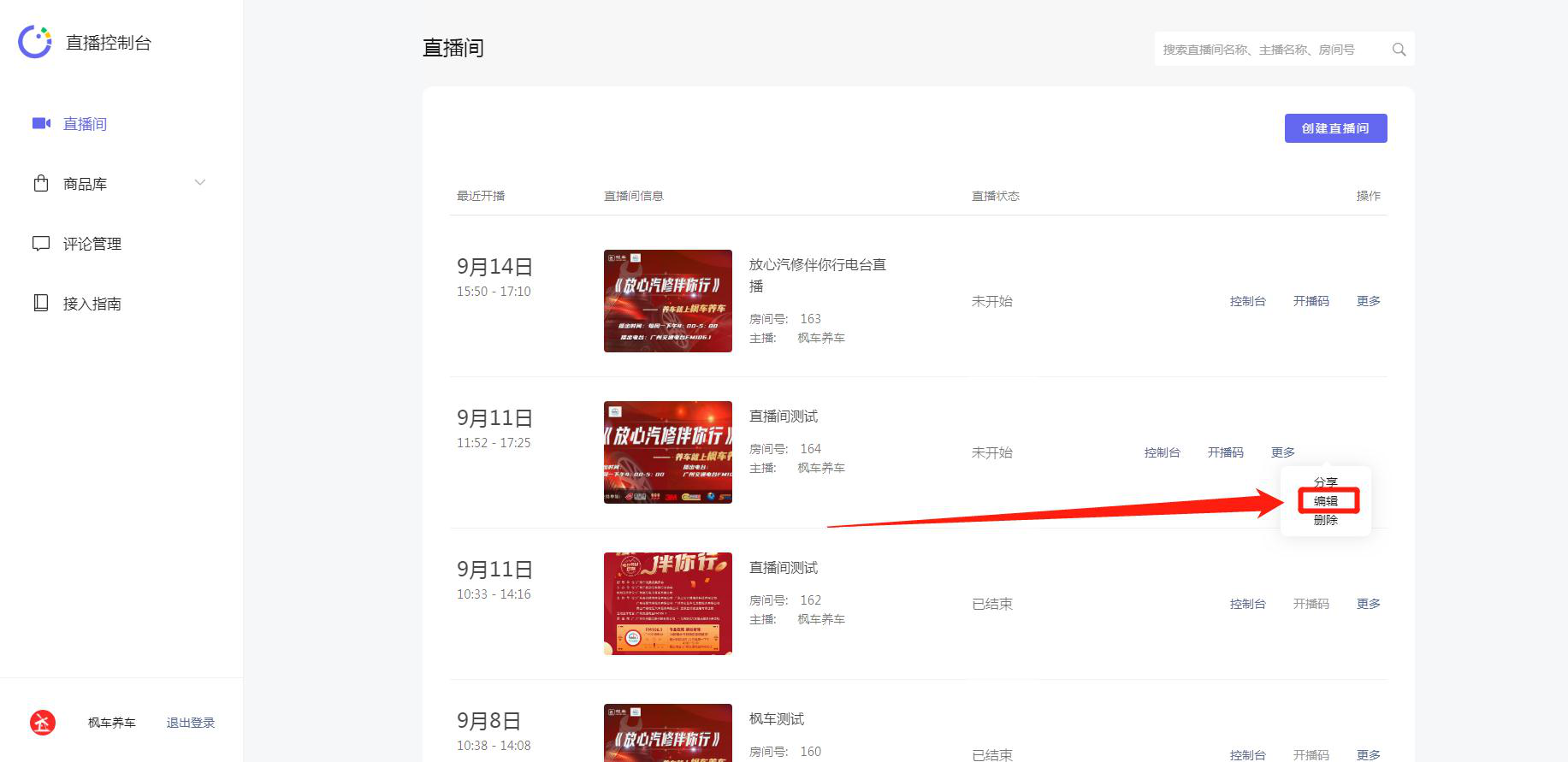Select 删除 in the more dropdown

pyautogui.click(x=1326, y=520)
